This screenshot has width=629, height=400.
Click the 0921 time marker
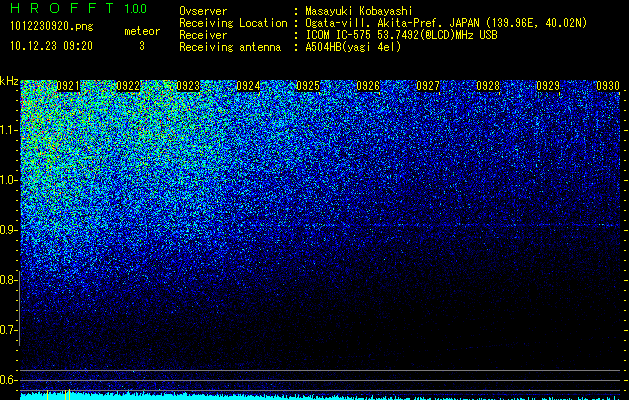pos(68,86)
